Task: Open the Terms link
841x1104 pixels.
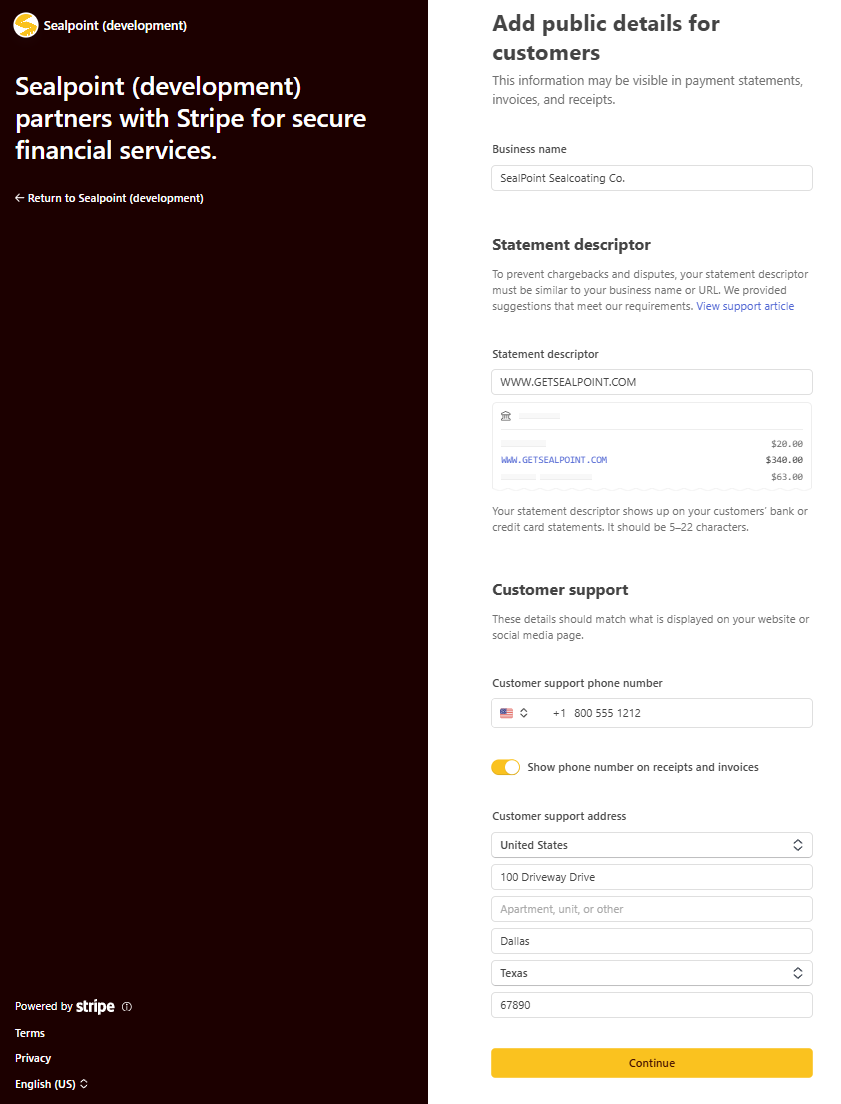Action: (30, 1033)
